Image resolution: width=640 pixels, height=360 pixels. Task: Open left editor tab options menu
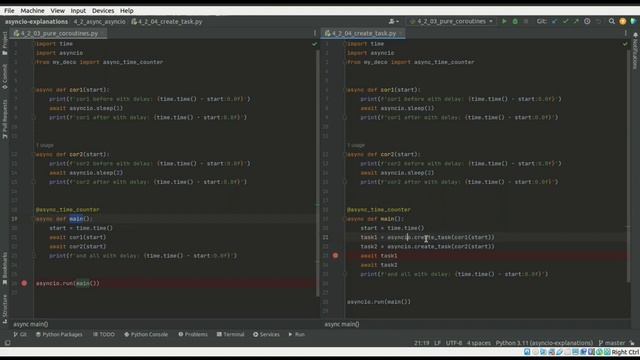point(315,33)
